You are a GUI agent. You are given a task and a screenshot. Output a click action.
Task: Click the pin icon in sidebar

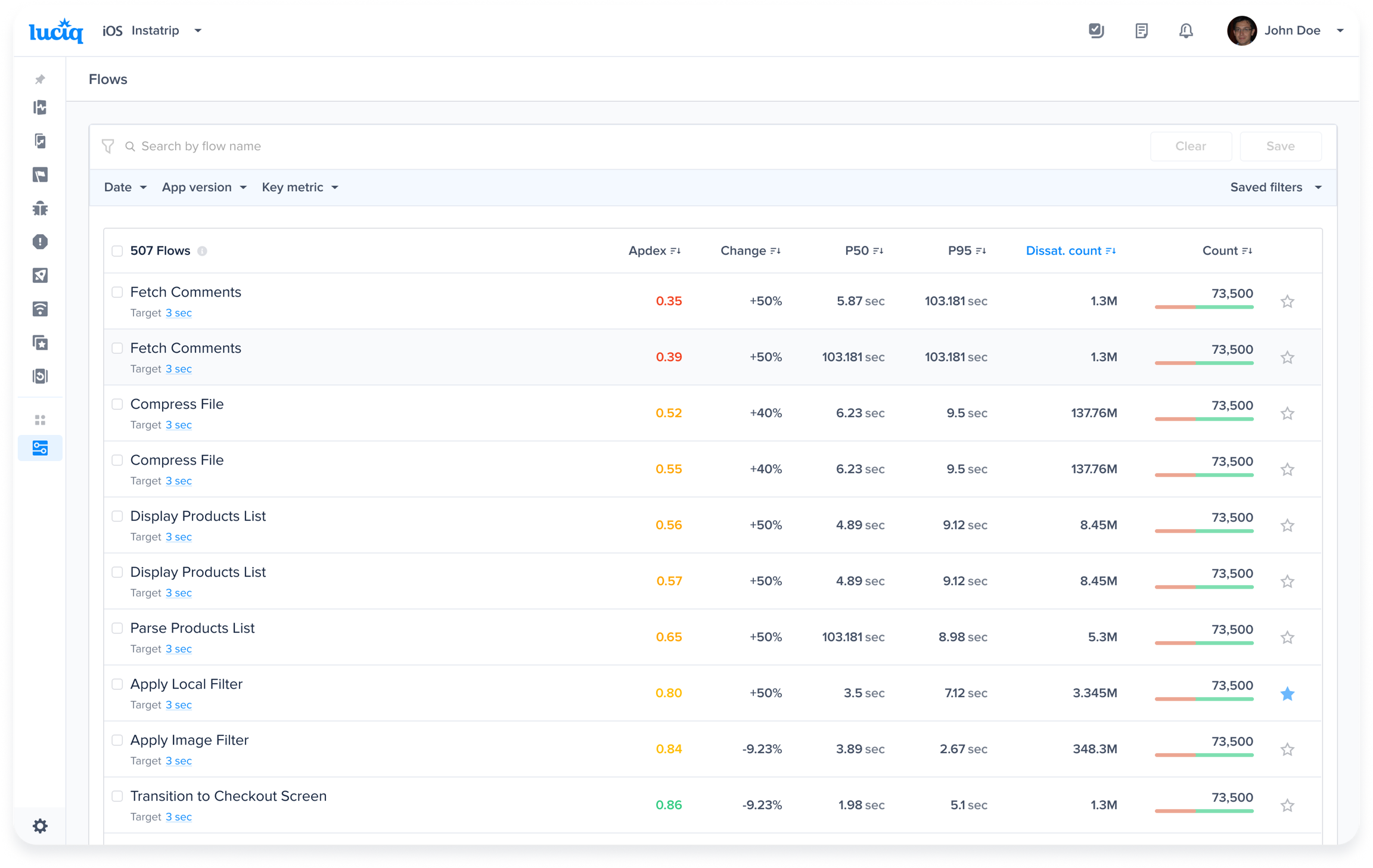click(x=40, y=79)
